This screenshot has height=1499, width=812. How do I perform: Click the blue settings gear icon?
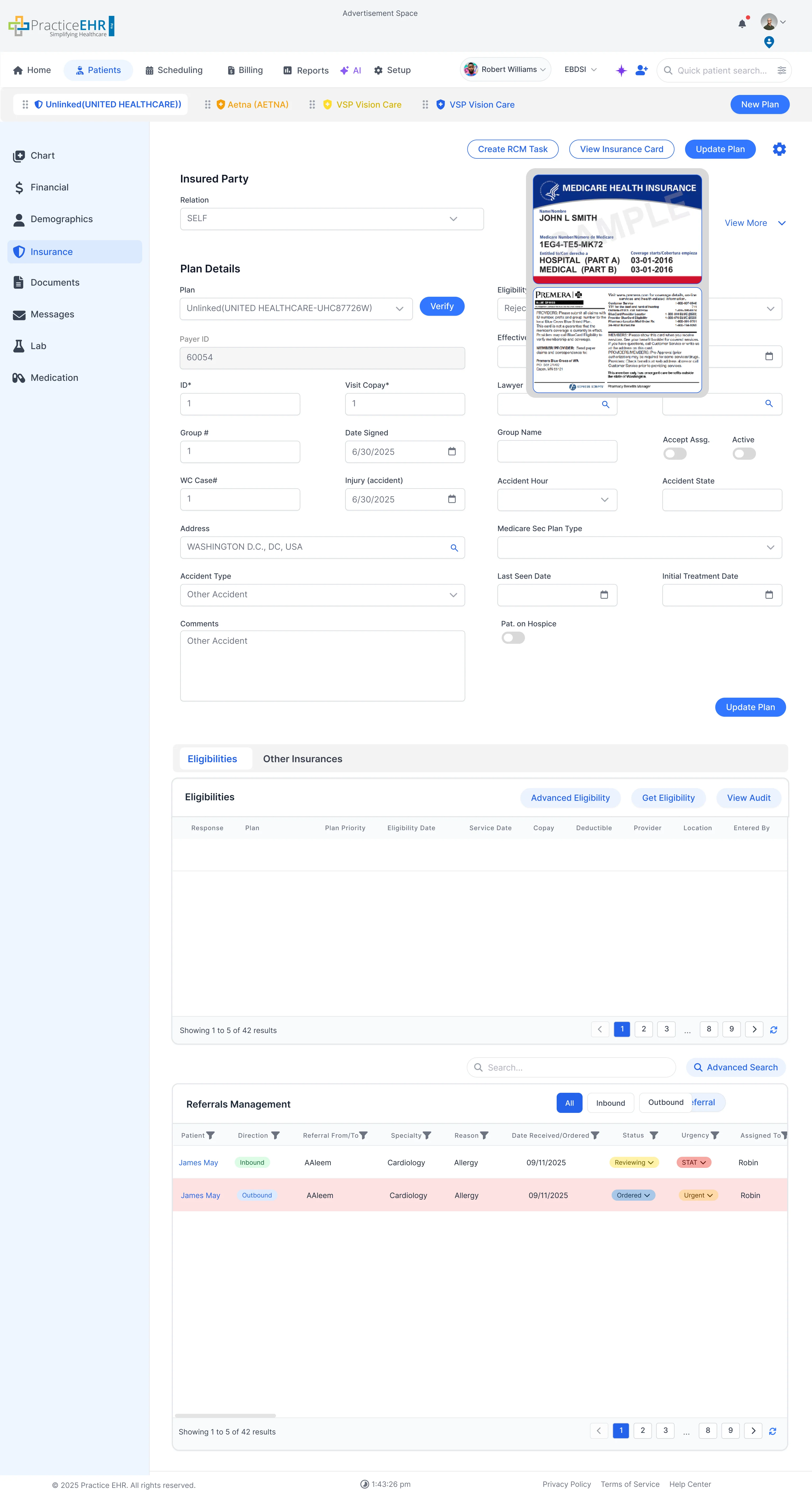(779, 149)
